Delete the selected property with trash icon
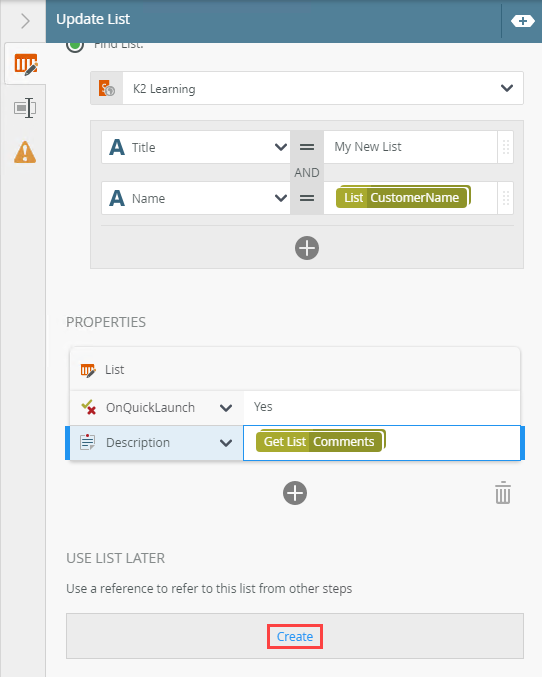This screenshot has height=677, width=542. (503, 493)
